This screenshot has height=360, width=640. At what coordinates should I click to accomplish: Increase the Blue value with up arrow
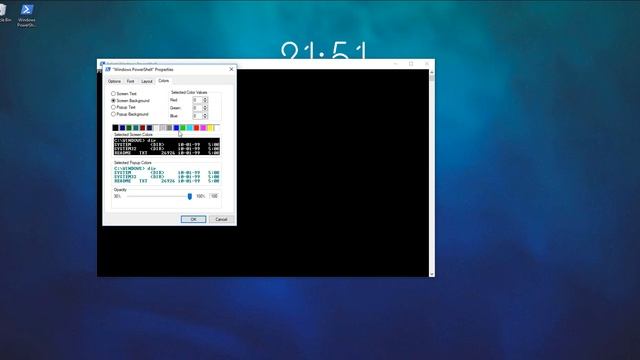(x=205, y=114)
